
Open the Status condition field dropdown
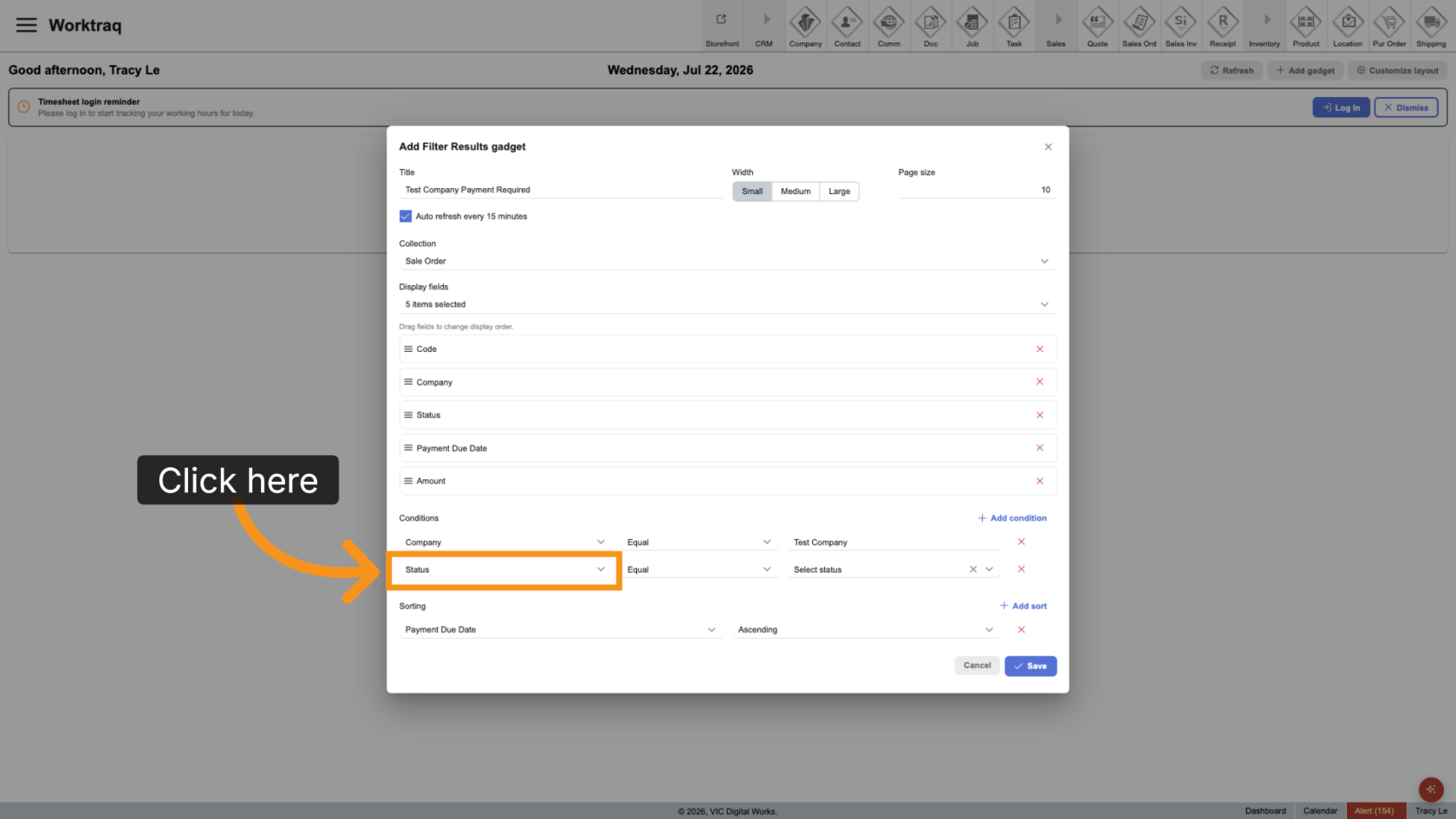point(505,569)
